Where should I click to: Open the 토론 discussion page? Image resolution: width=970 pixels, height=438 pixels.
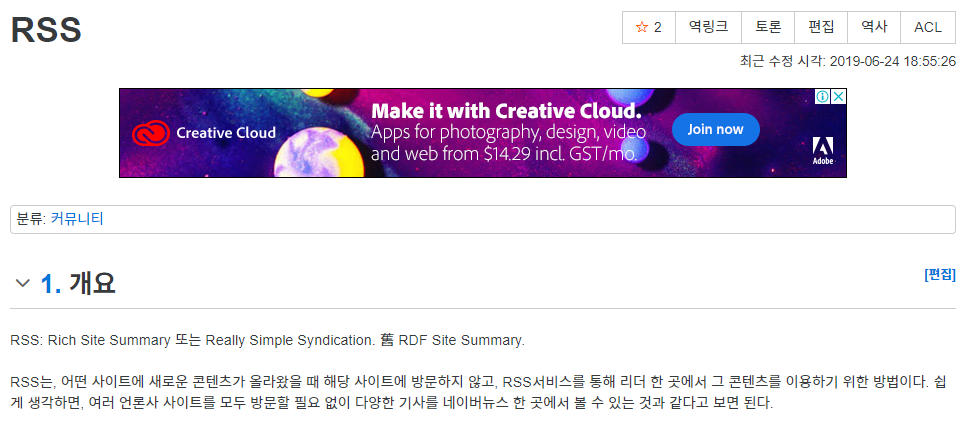[768, 27]
